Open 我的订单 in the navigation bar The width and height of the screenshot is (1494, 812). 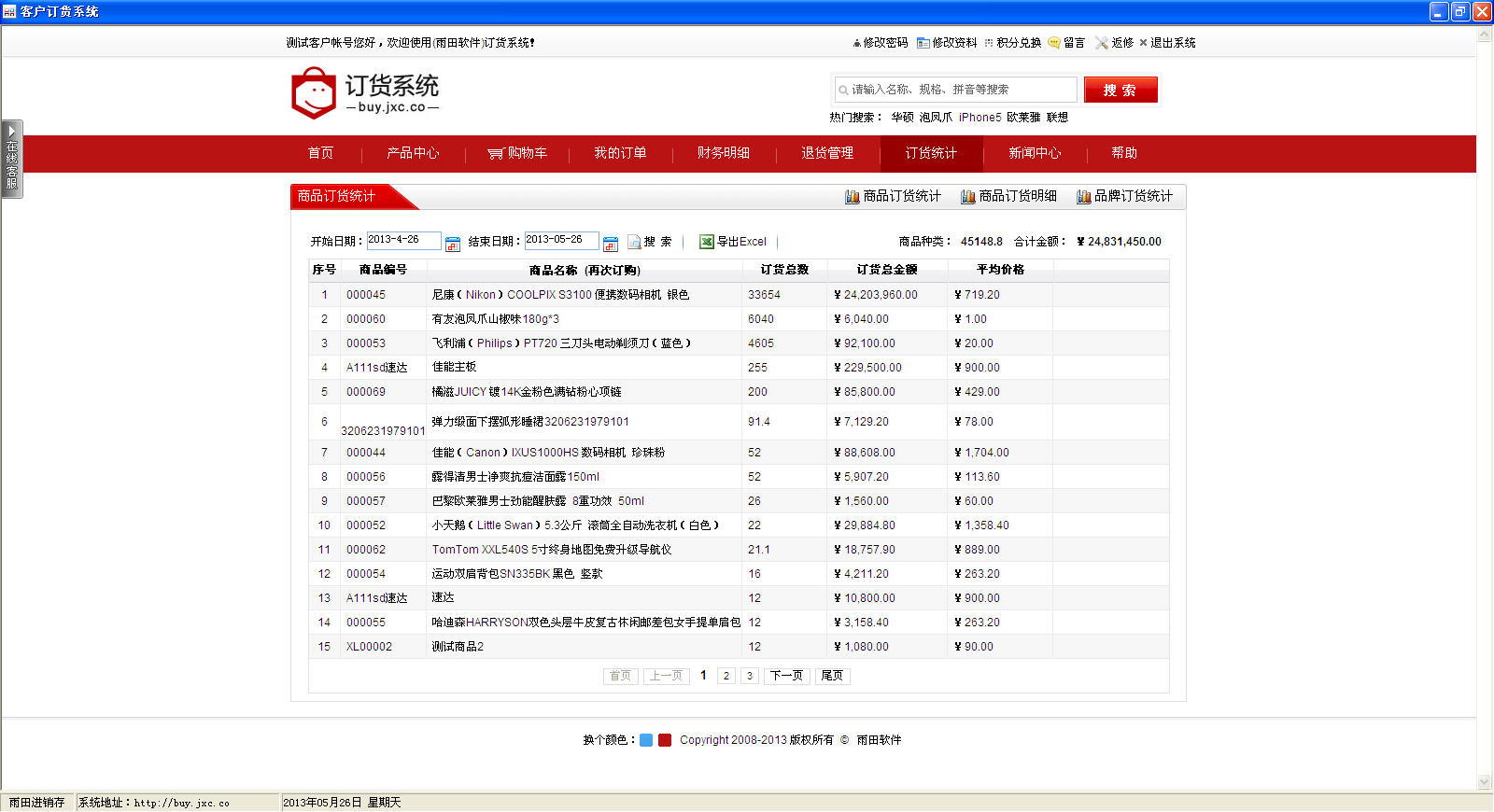click(620, 153)
